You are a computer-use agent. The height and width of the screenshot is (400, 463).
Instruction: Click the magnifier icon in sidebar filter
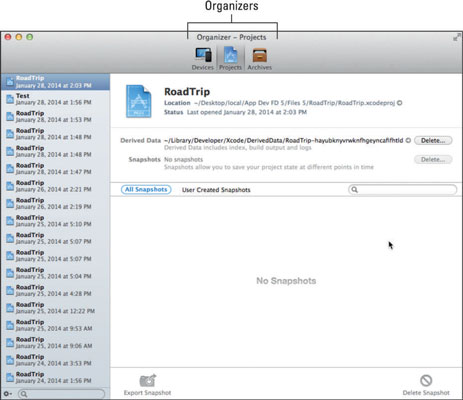pyautogui.click(x=24, y=394)
